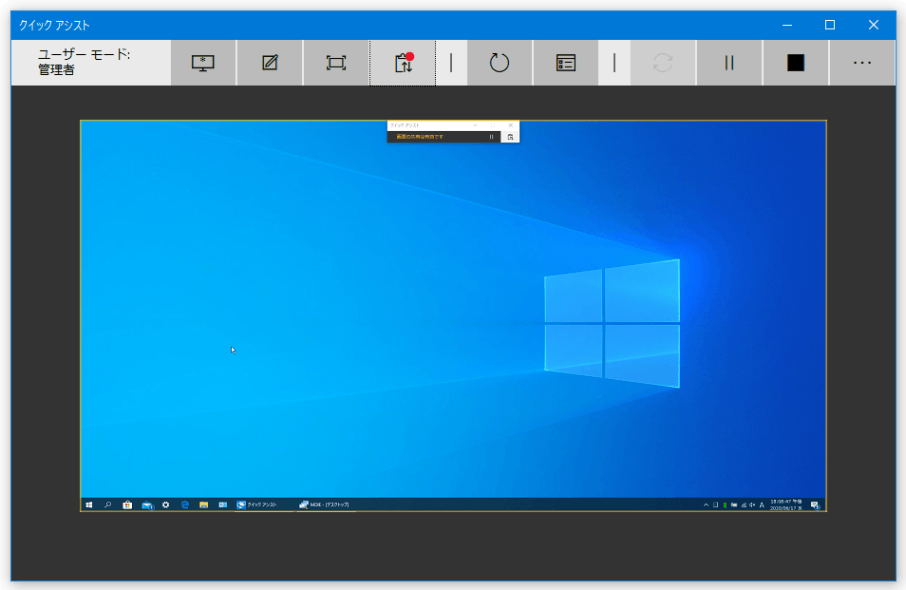Pause sharing in the small remote Quick Assist bar
This screenshot has height=590, width=906.
tap(491, 137)
